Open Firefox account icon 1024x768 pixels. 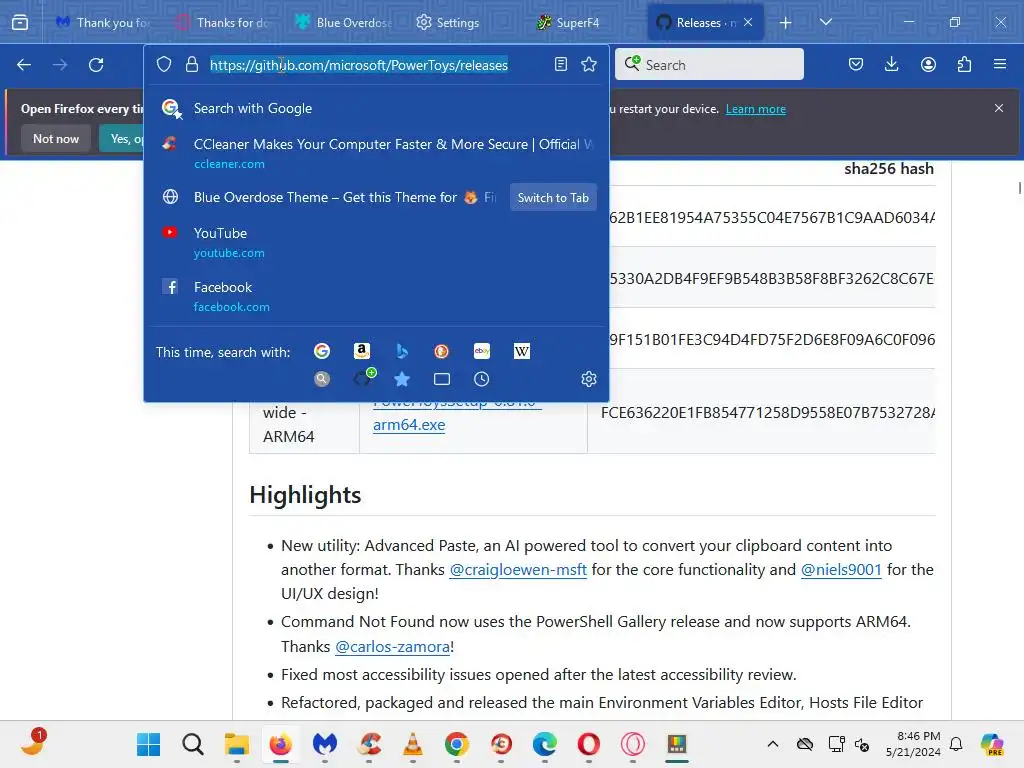928,64
